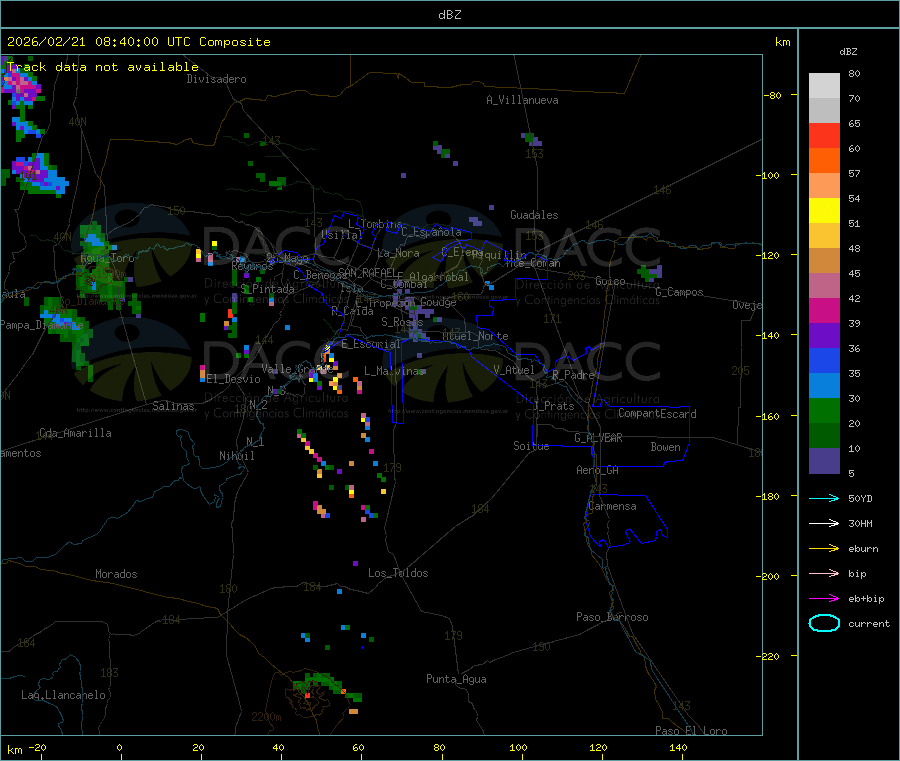The height and width of the screenshot is (761, 900).
Task: Click the 65 dBZ gray swatch
Action: pos(824,111)
